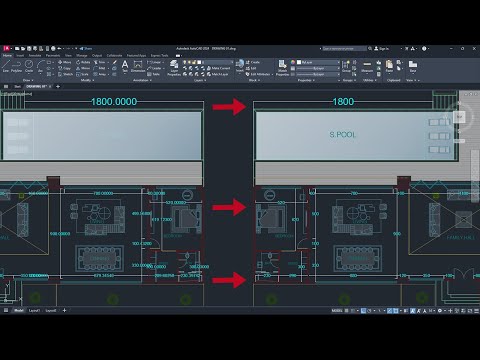Image resolution: width=480 pixels, height=360 pixels.
Task: Expand the Properties panel
Action: click(305, 80)
